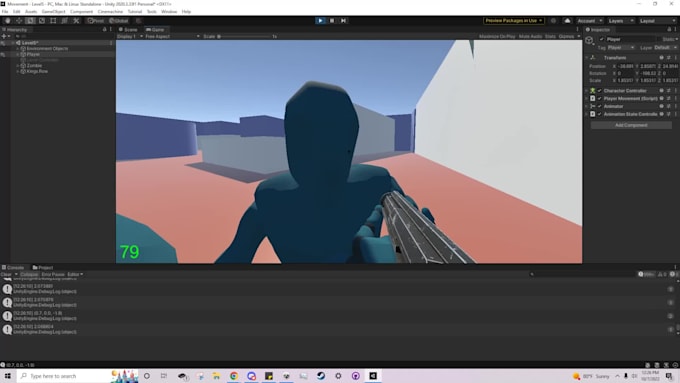This screenshot has height=383, width=680.
Task: Disable Animation State Controller checkbox
Action: (600, 114)
